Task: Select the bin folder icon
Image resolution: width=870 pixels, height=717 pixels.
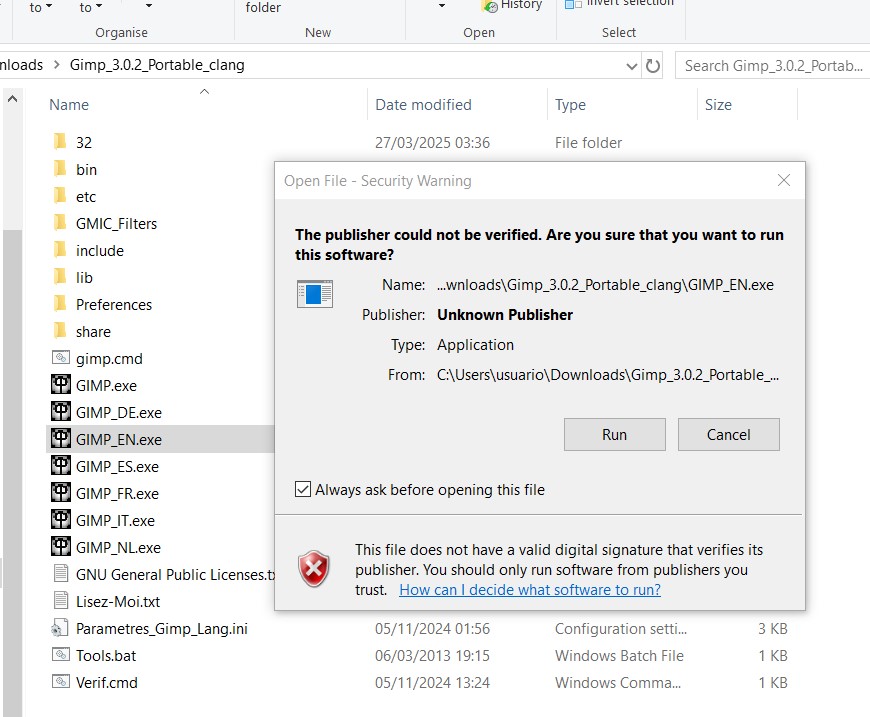Action: tap(60, 169)
